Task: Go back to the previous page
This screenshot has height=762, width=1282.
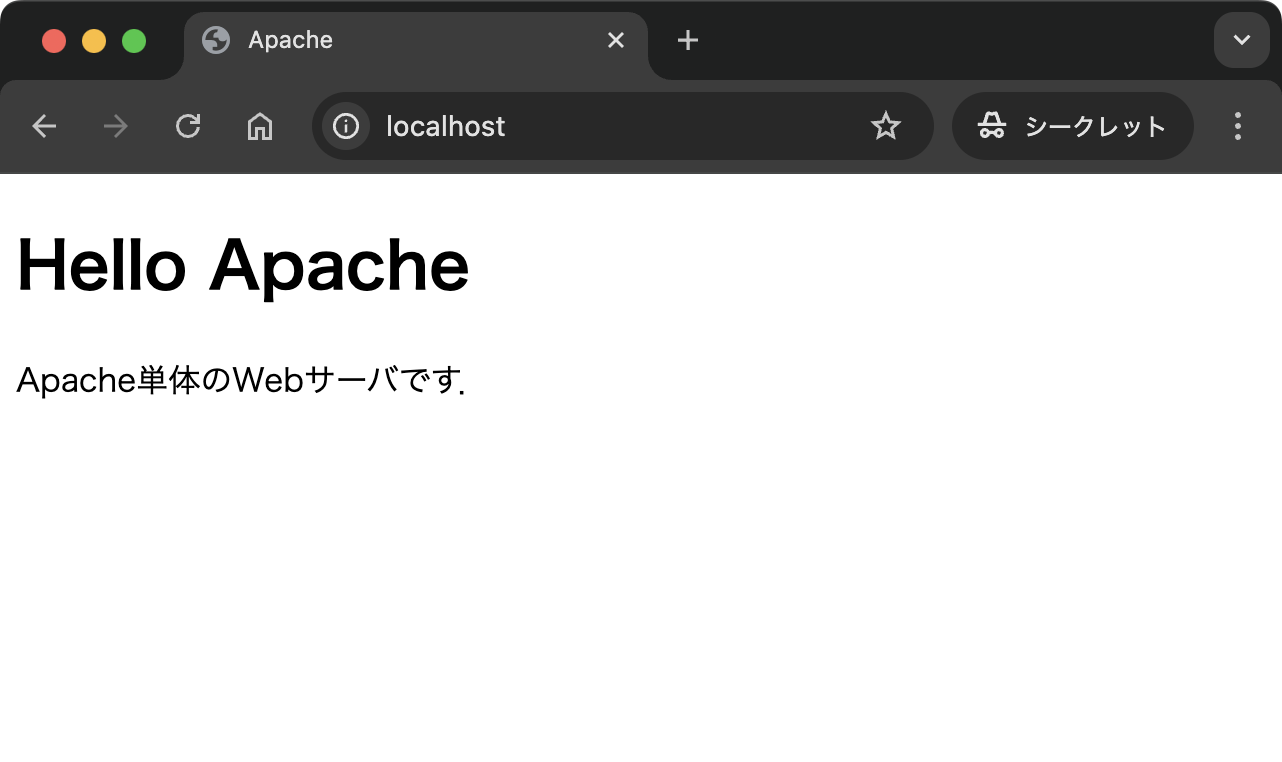Action: (x=44, y=126)
